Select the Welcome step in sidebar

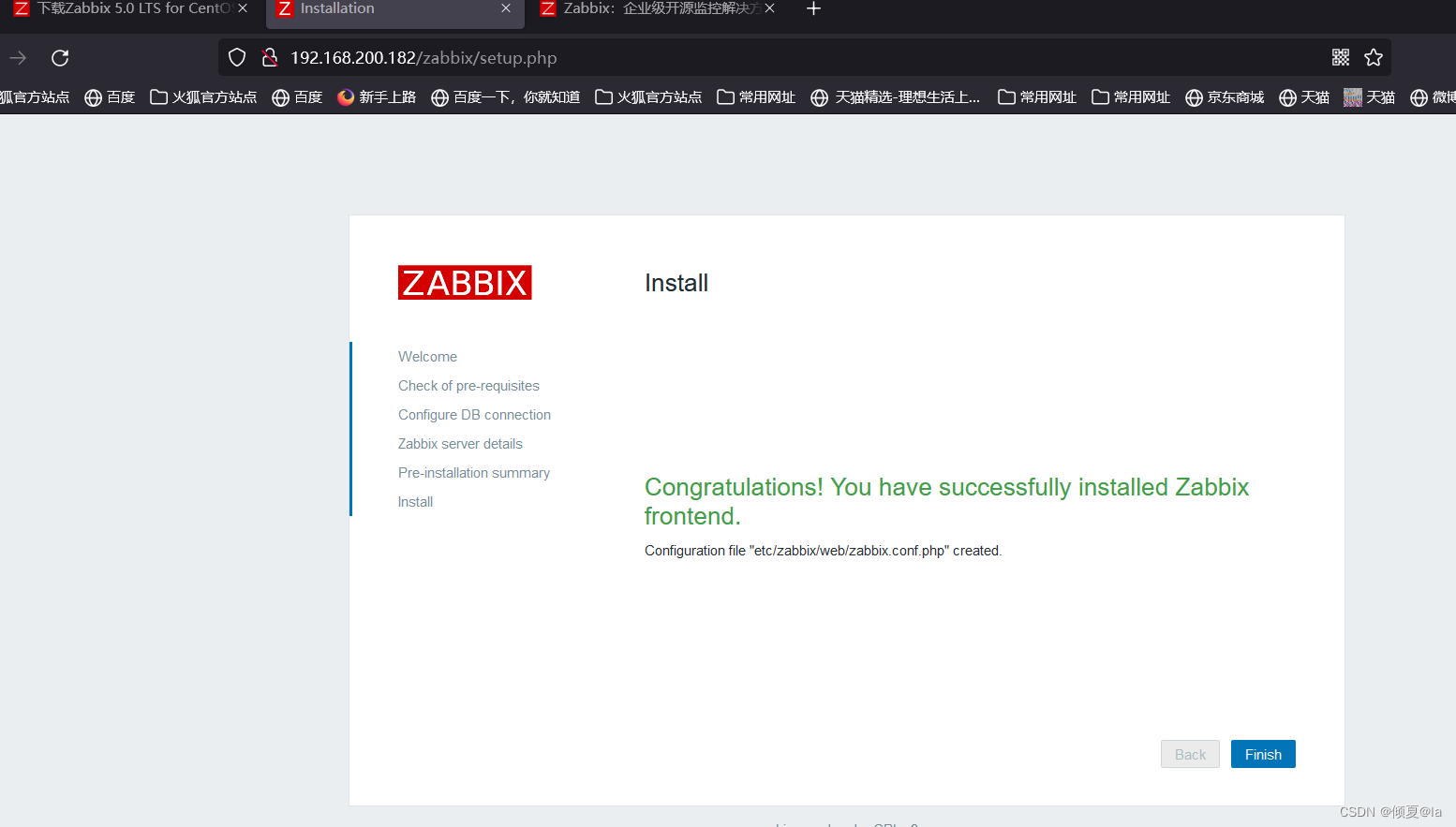tap(427, 357)
